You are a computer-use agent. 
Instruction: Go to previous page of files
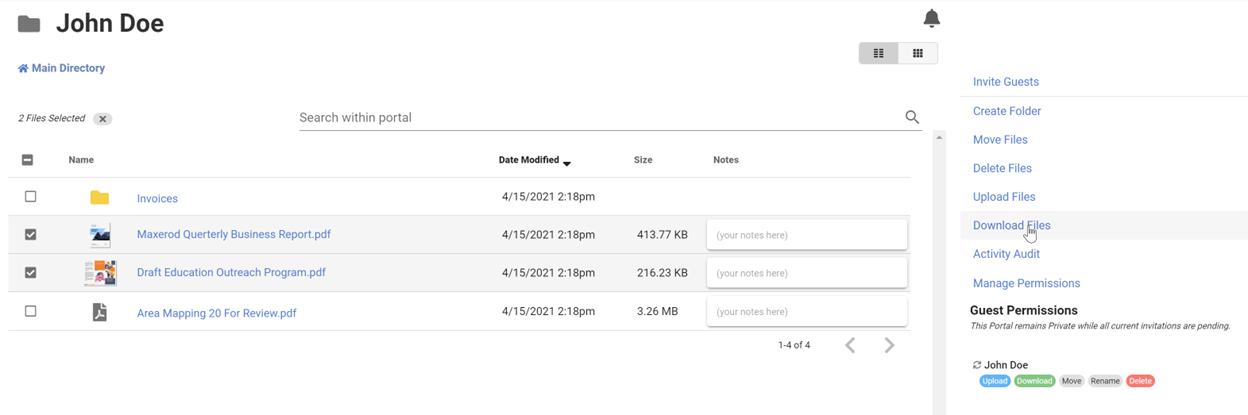pos(850,345)
